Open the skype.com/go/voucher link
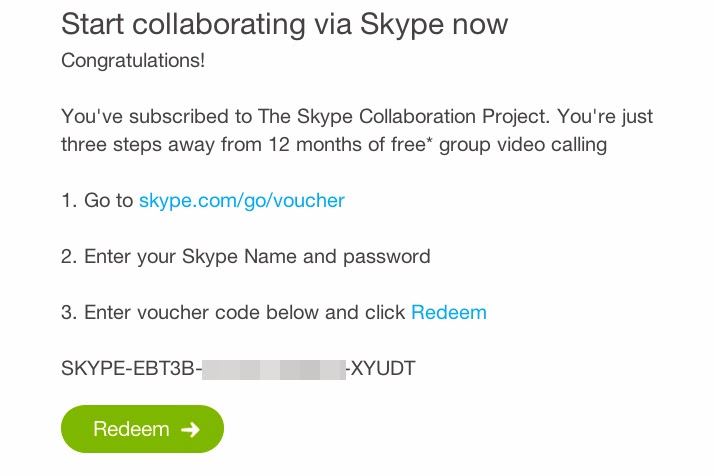714x476 pixels. (x=241, y=201)
